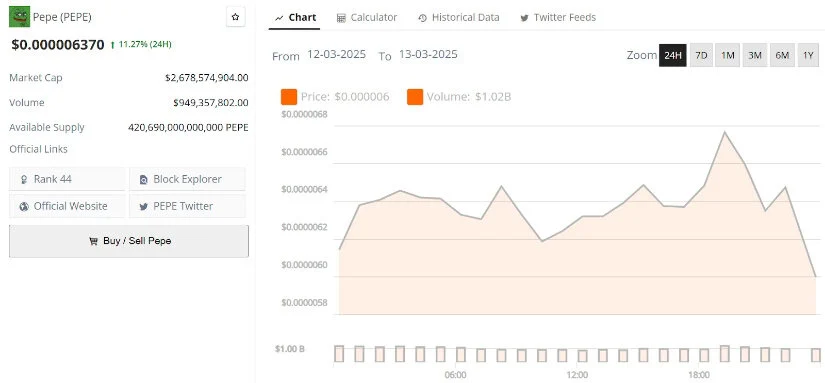825x383 pixels.
Task: Click the Price: $0.000006 legend label
Action: pos(345,97)
